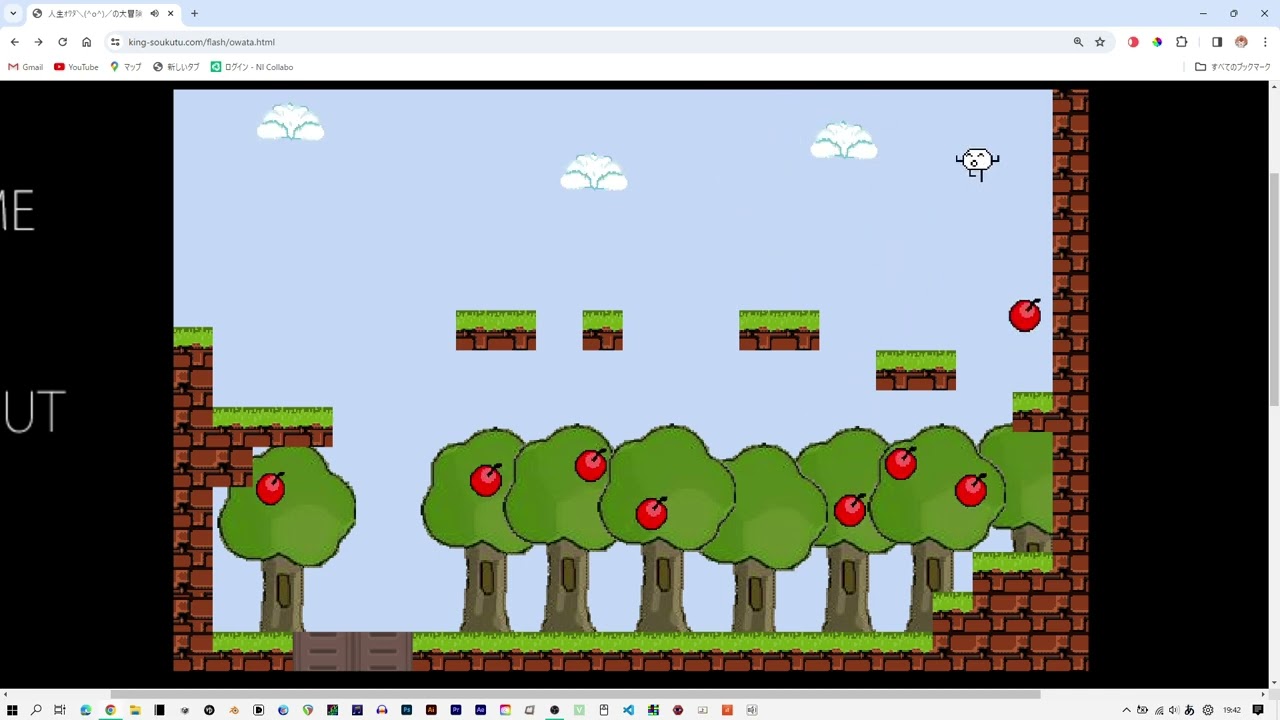Screen dimensions: 1280x720
Task: Open Windows taskbar search
Action: click(x=36, y=710)
